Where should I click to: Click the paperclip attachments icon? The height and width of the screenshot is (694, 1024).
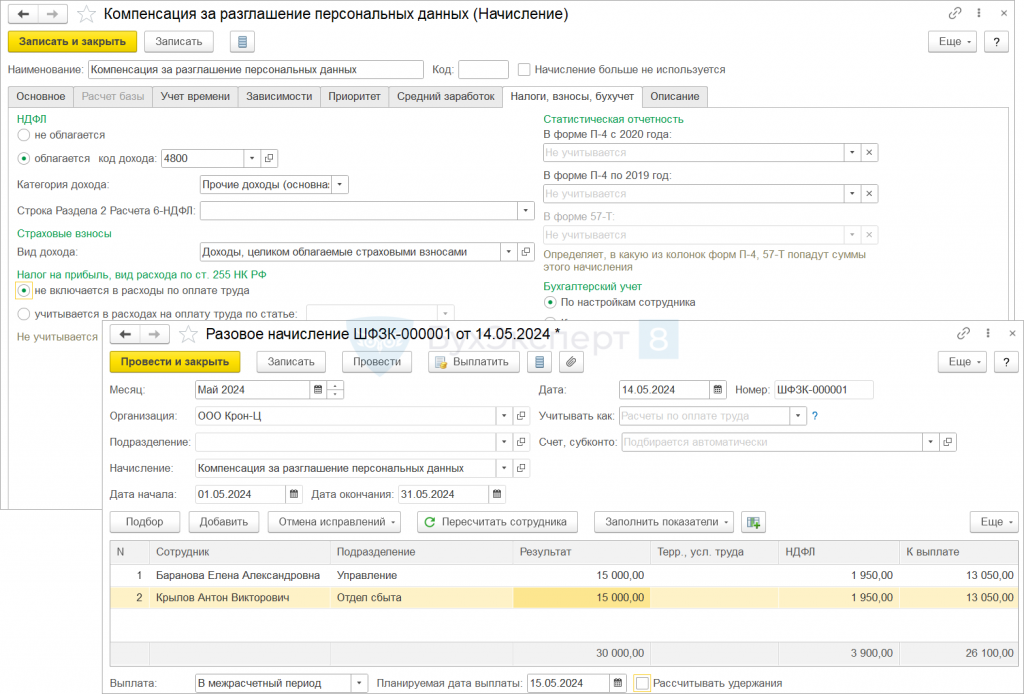click(569, 362)
